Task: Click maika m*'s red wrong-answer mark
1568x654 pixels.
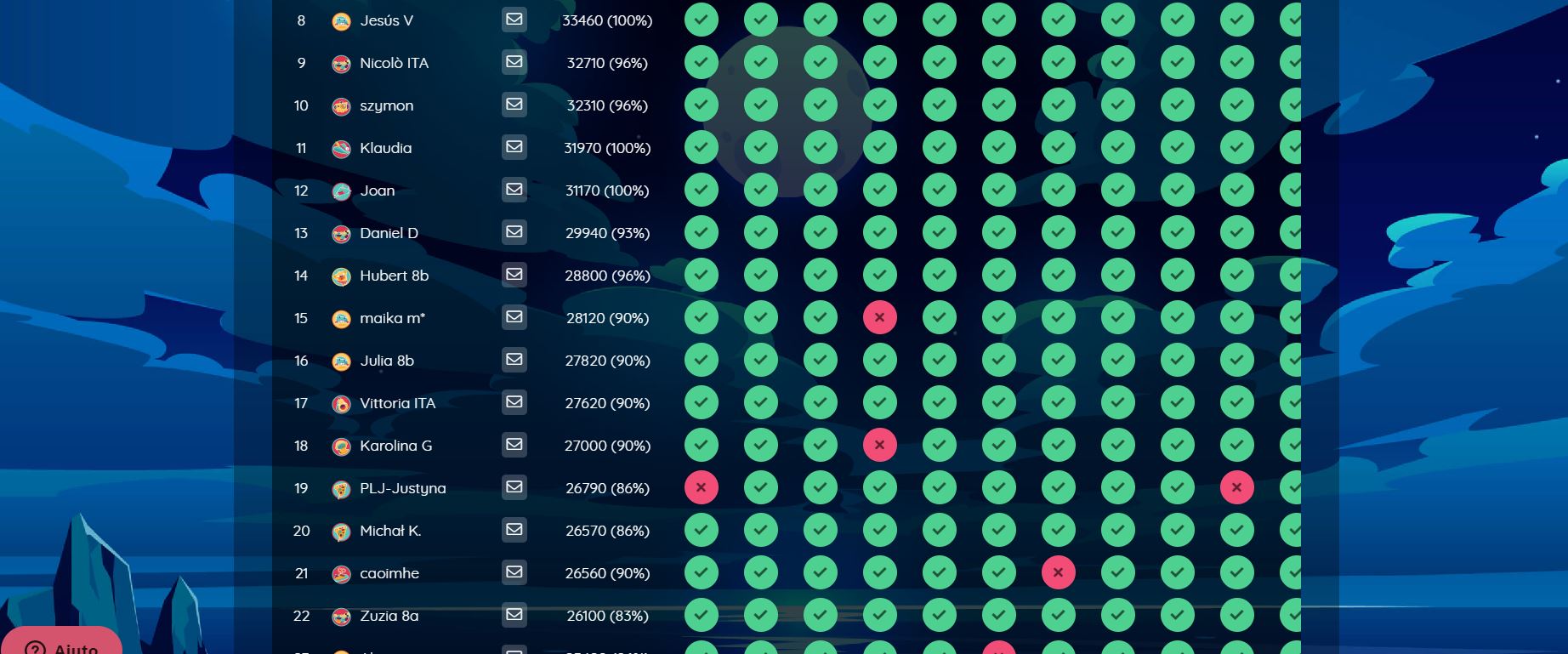Action: pos(879,317)
